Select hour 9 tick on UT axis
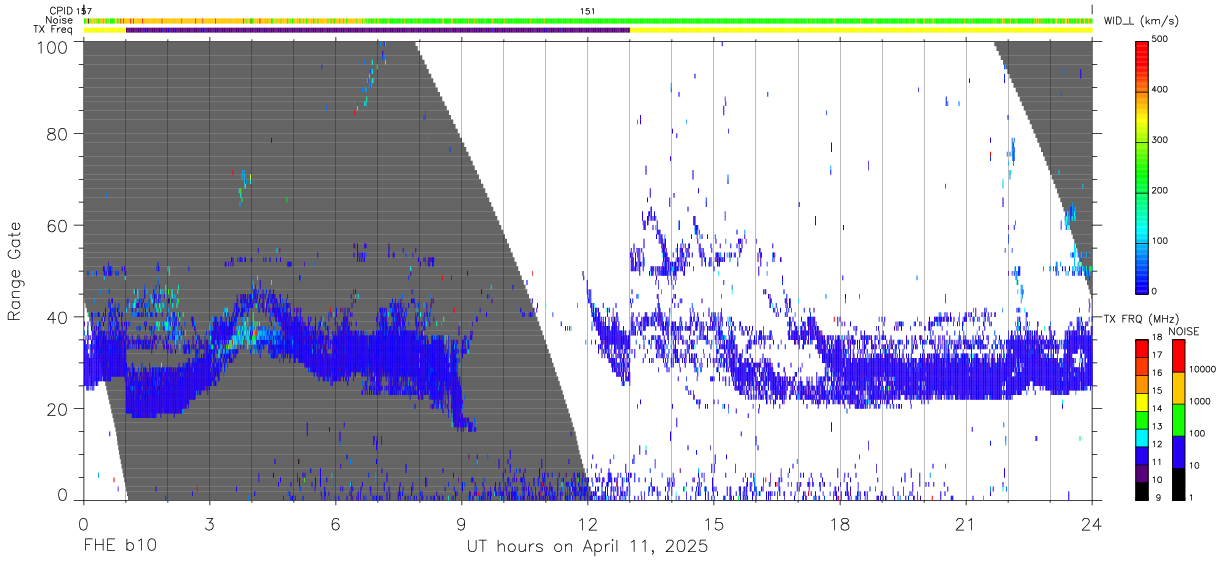 click(x=462, y=523)
